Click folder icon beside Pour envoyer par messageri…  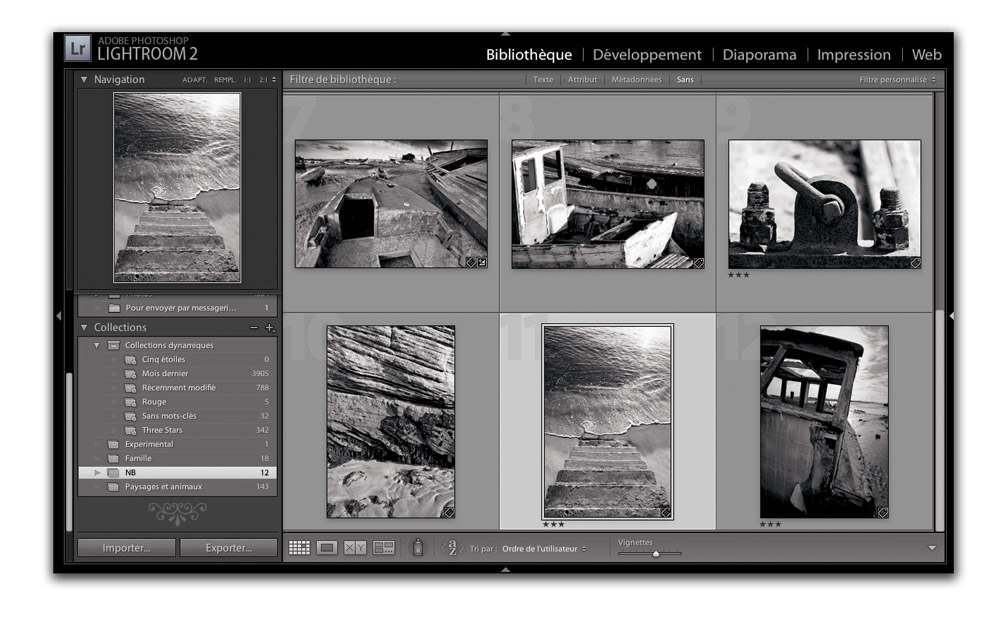click(114, 308)
